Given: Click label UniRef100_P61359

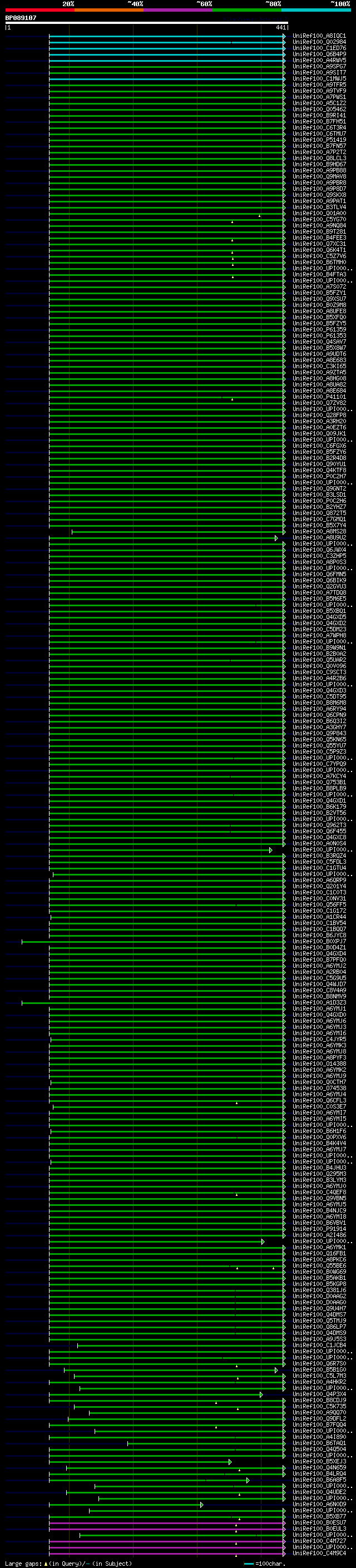Looking at the screenshot, I should point(319,329).
